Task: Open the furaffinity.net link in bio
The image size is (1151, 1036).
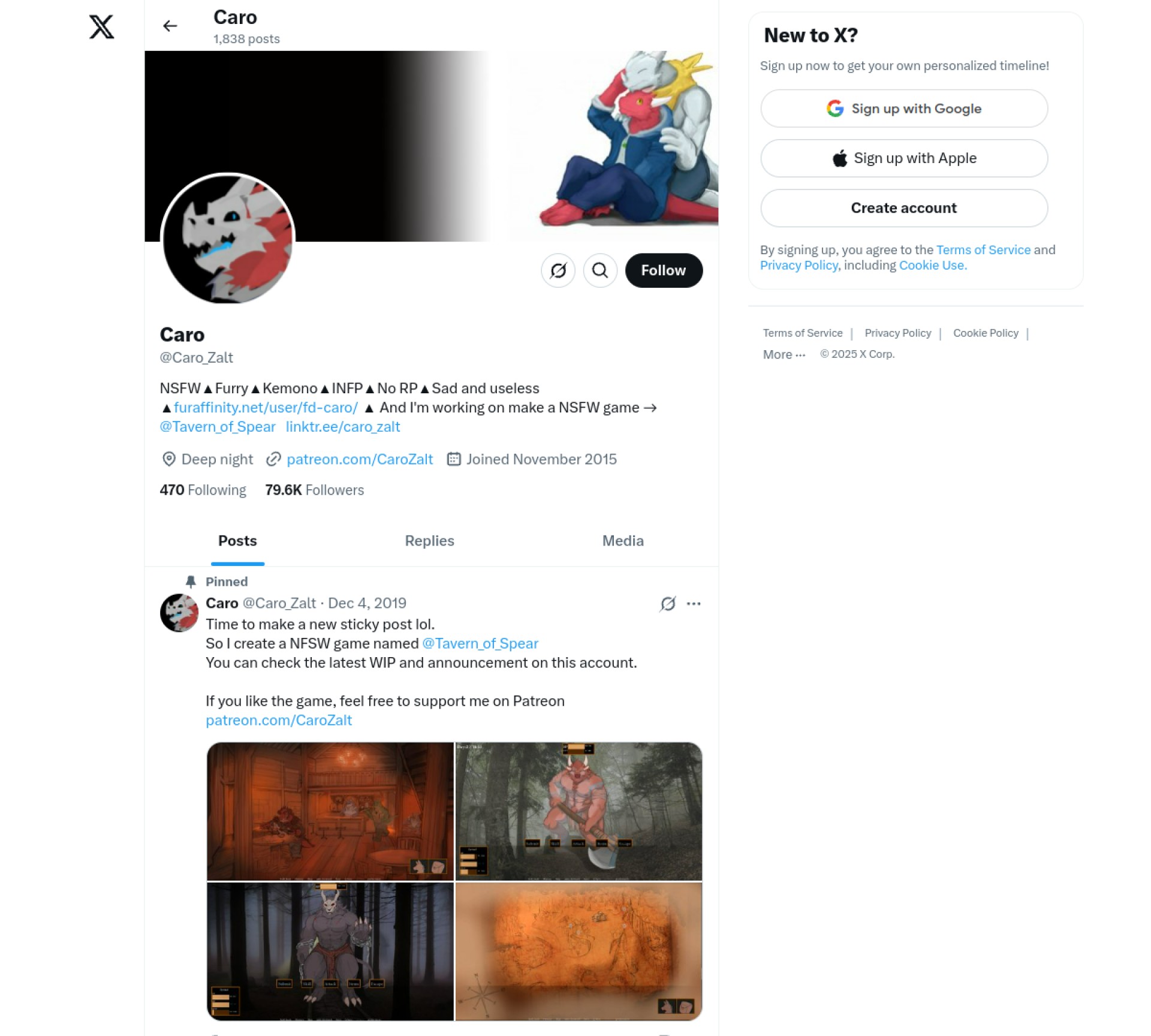Action: pyautogui.click(x=266, y=408)
